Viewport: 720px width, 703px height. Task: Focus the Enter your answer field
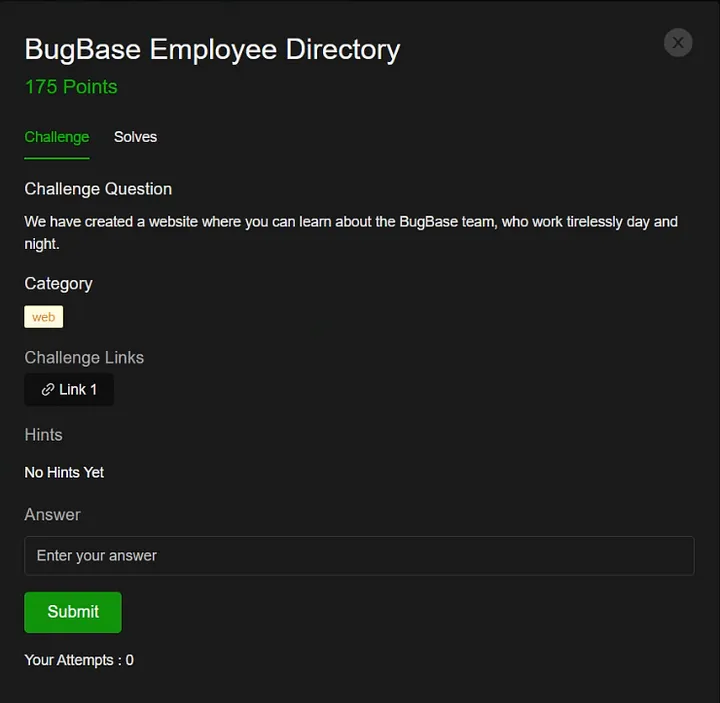[x=359, y=555]
